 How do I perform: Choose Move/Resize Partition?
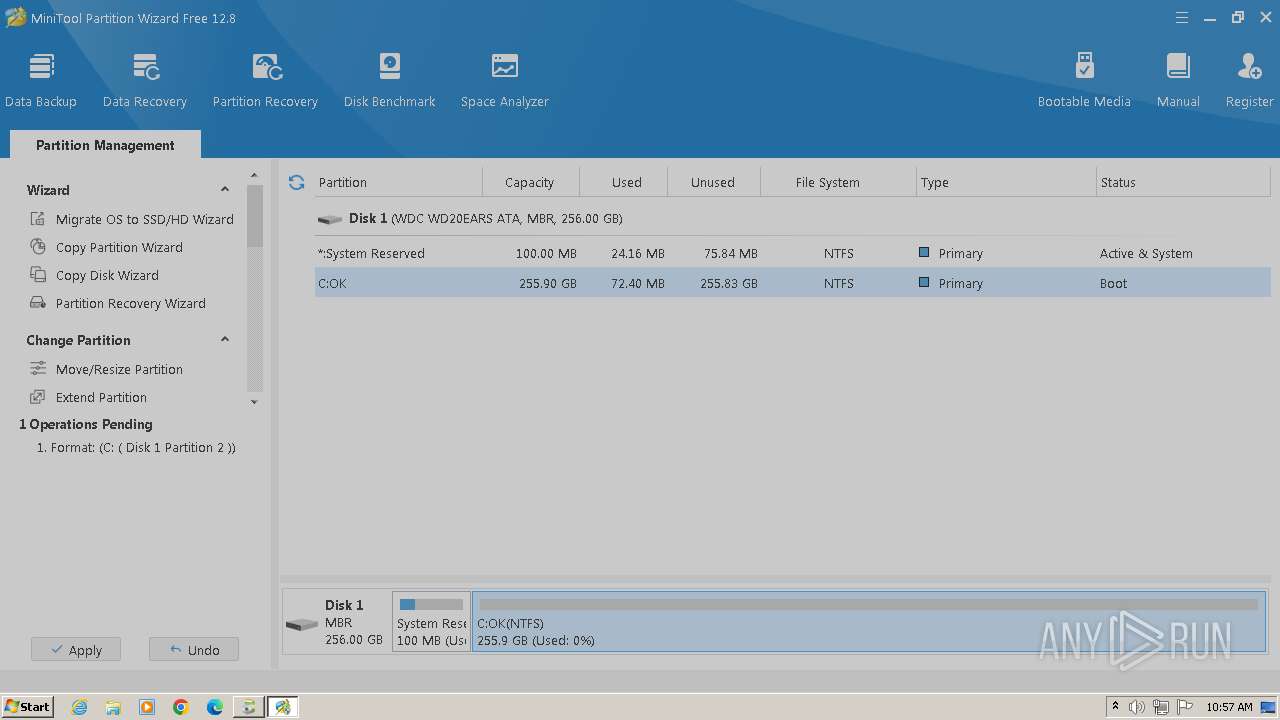click(x=106, y=369)
